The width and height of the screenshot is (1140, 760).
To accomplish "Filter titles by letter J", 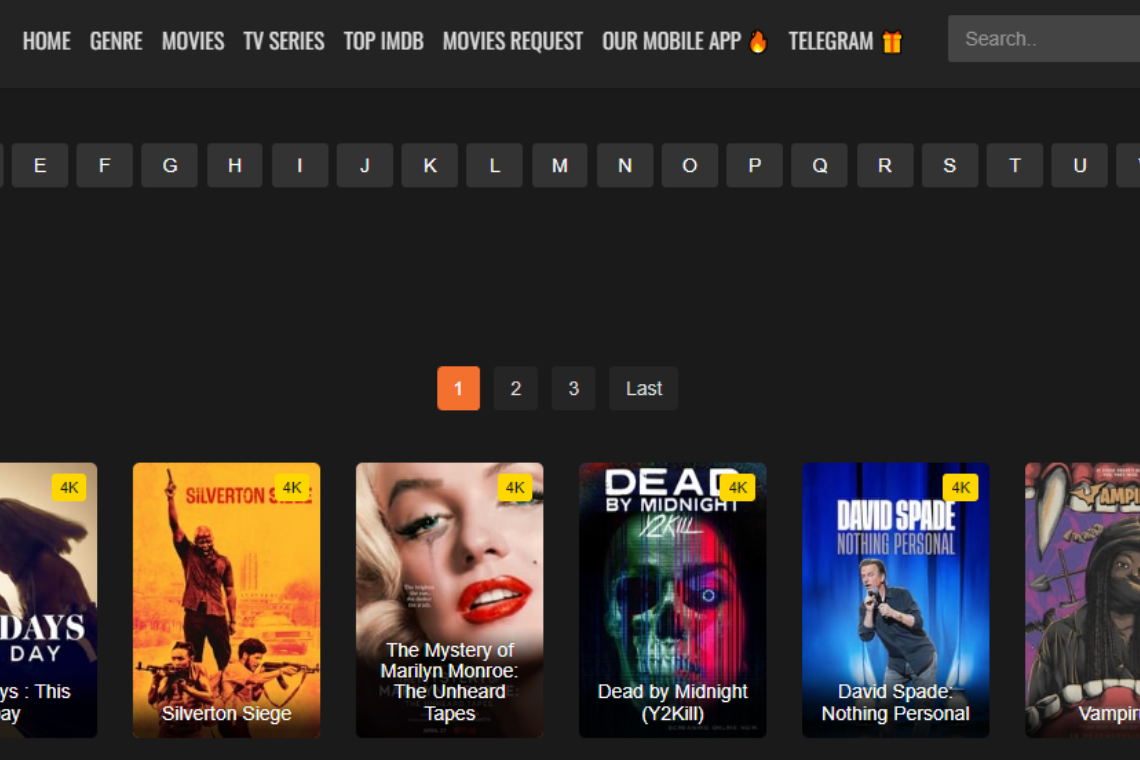I will click(365, 166).
